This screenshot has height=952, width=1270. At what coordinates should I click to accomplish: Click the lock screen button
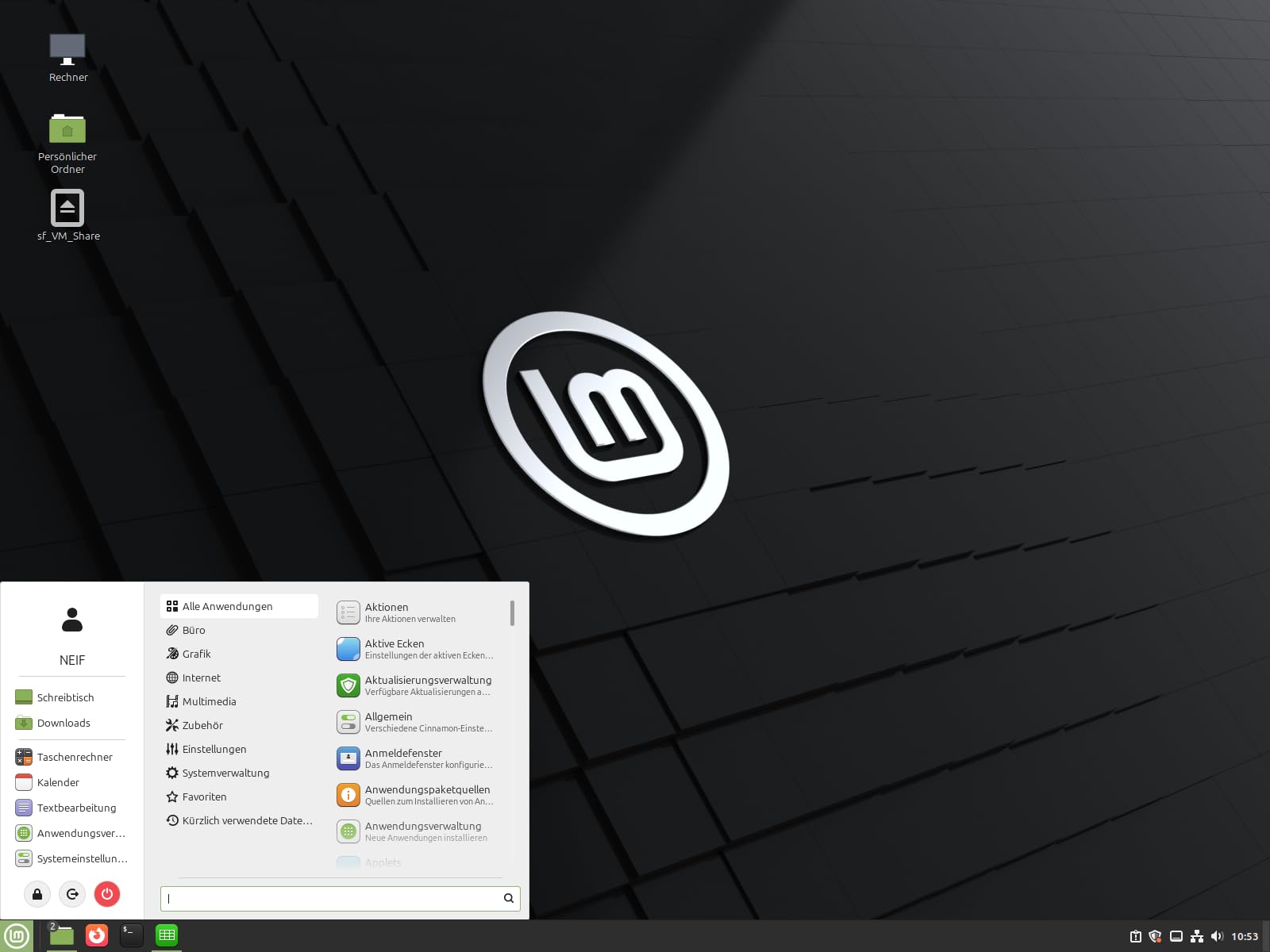coord(37,895)
